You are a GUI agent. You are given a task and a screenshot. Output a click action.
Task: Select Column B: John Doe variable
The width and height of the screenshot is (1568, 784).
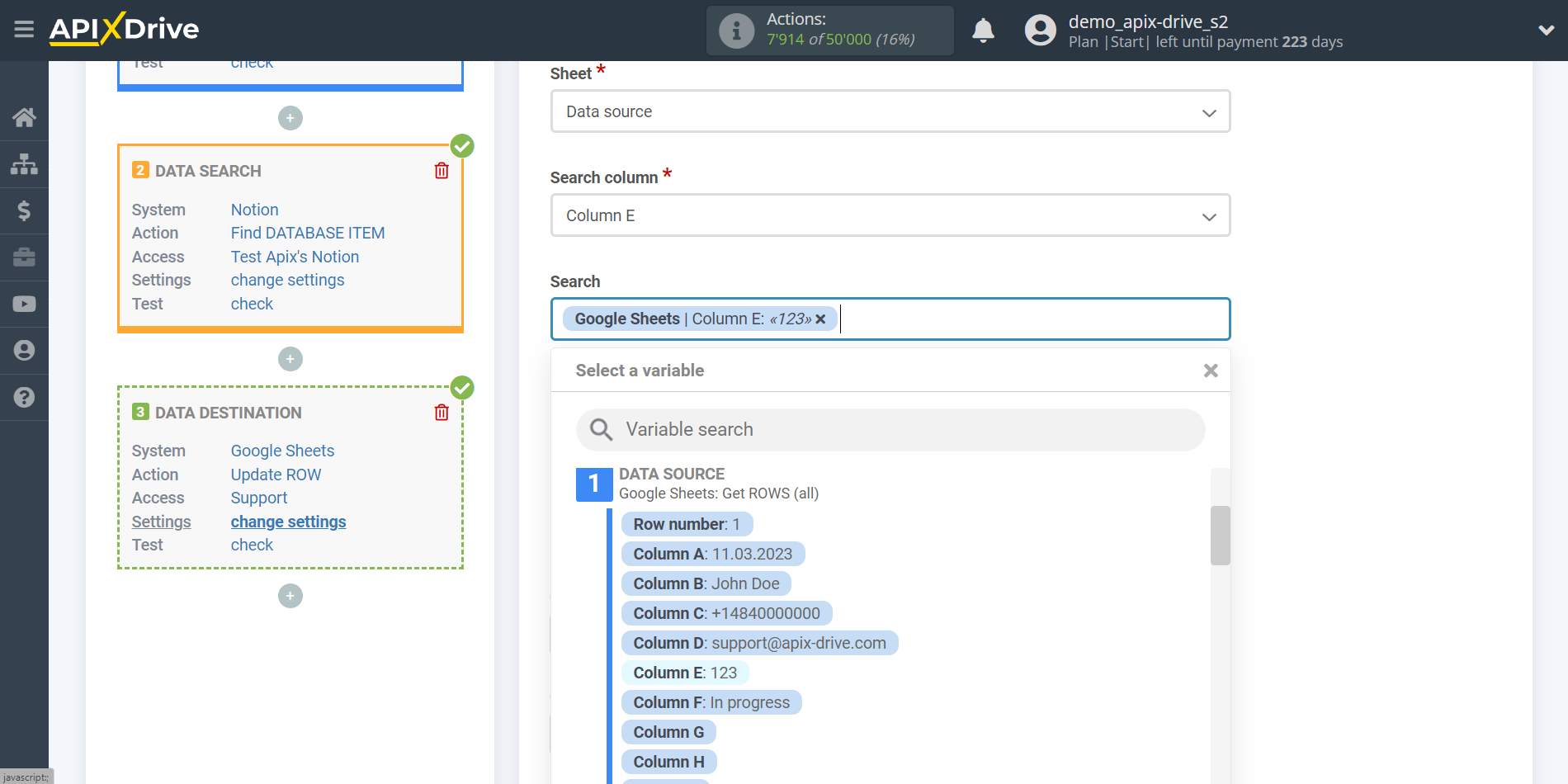(x=706, y=583)
